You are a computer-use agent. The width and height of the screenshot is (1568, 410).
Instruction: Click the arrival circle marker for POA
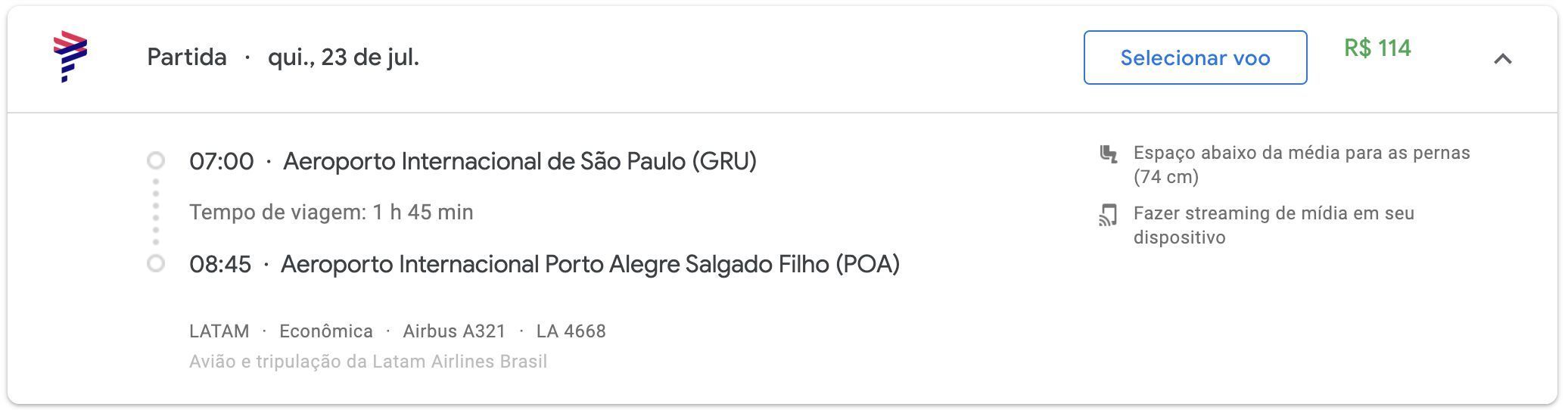click(x=156, y=263)
